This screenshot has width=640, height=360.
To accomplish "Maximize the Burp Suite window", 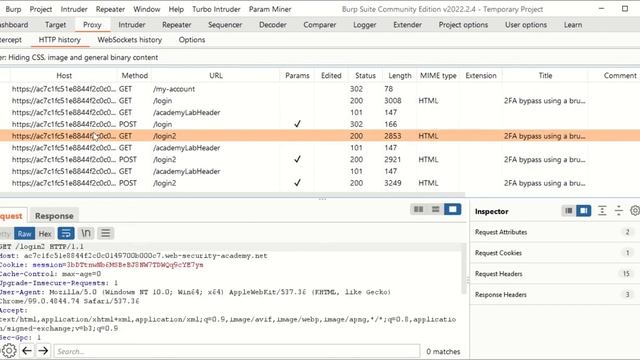I will click(625, 9).
